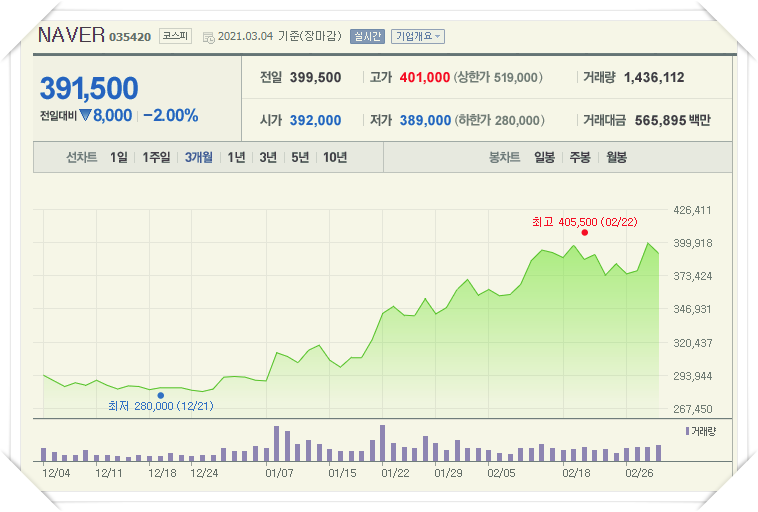
Task: Select the 1년 chart range
Action: point(236,157)
